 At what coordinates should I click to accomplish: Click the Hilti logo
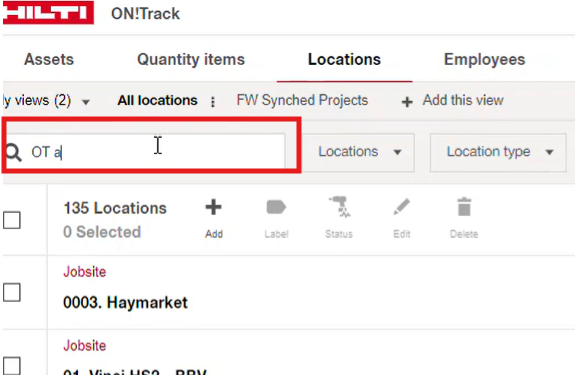tap(48, 13)
